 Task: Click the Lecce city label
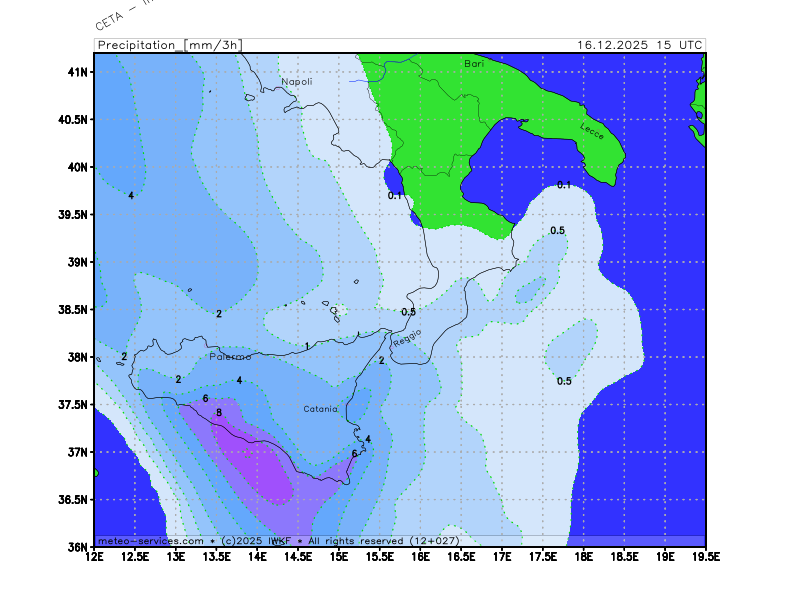[592, 130]
